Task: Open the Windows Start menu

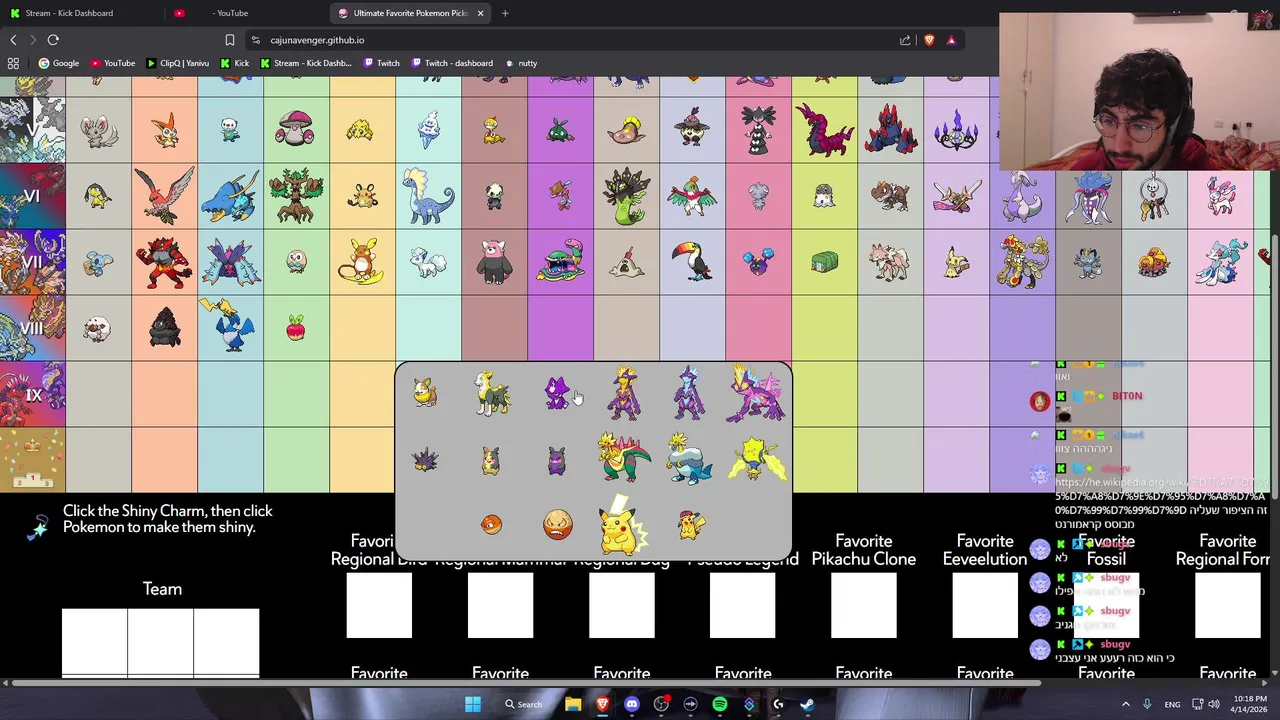Action: [473, 704]
